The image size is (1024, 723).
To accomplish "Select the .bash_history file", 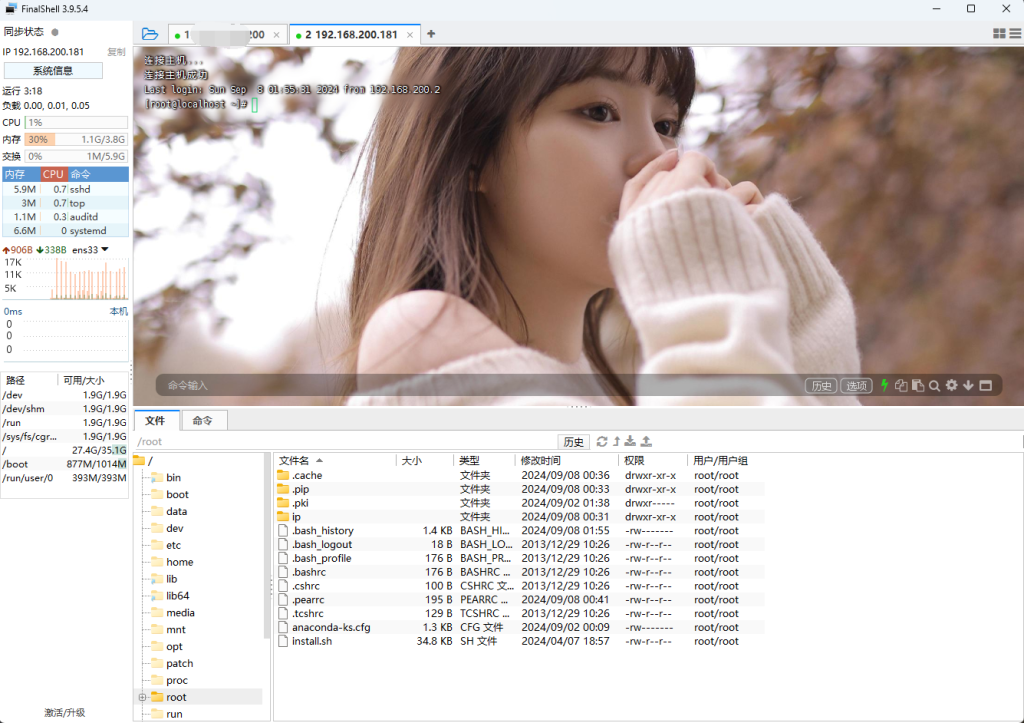I will (519, 530).
